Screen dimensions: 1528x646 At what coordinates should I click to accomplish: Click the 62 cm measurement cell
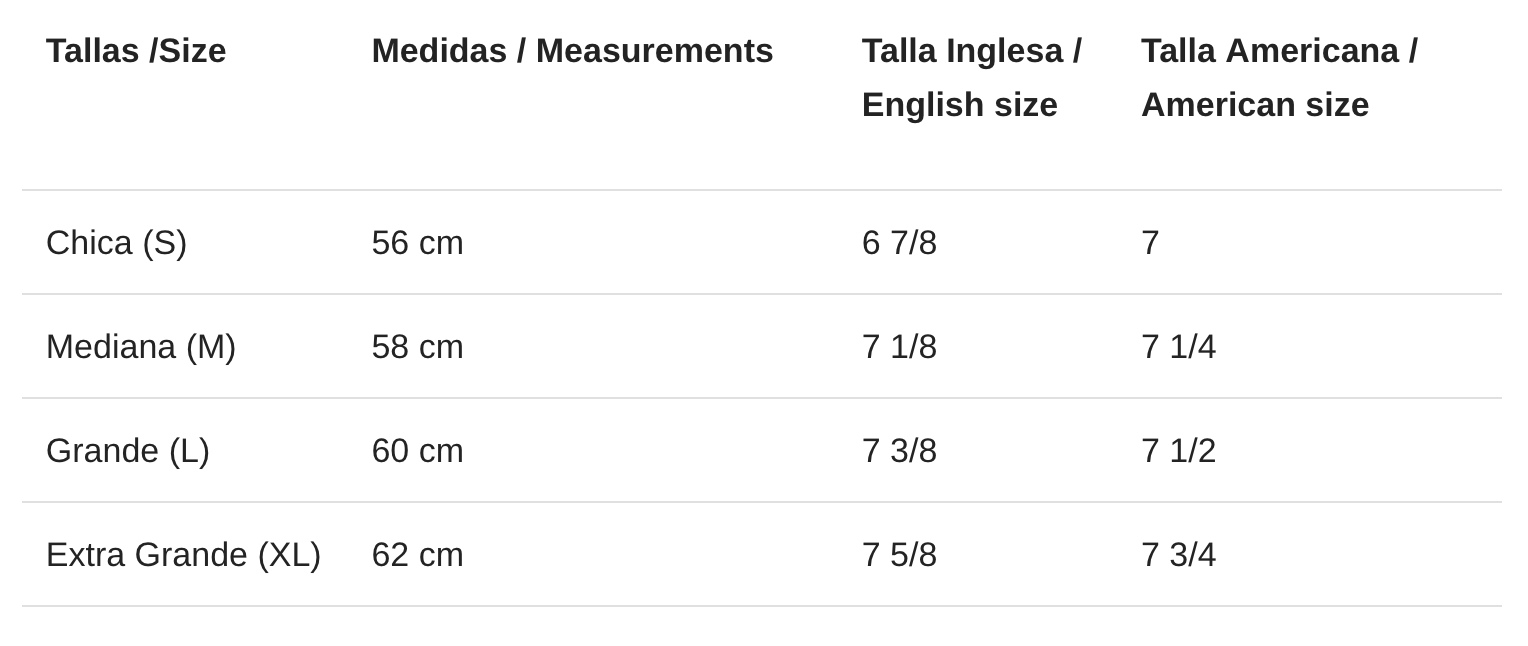[x=417, y=555]
